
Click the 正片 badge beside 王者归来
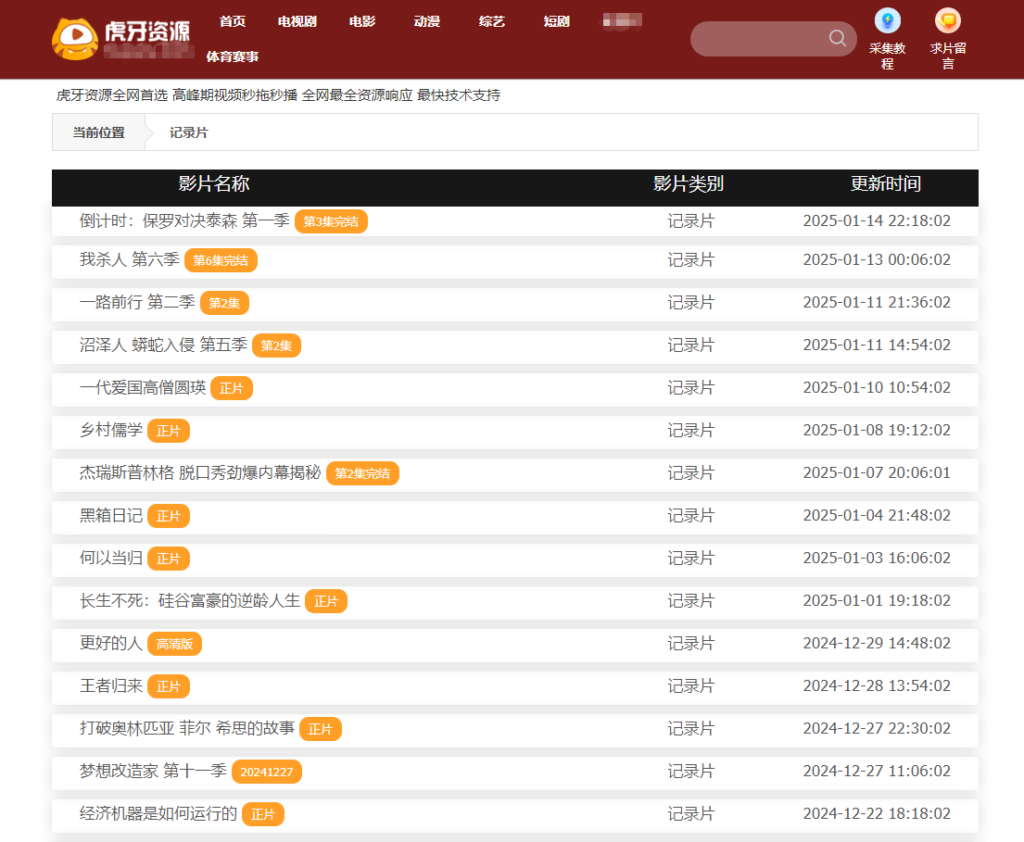click(x=168, y=687)
